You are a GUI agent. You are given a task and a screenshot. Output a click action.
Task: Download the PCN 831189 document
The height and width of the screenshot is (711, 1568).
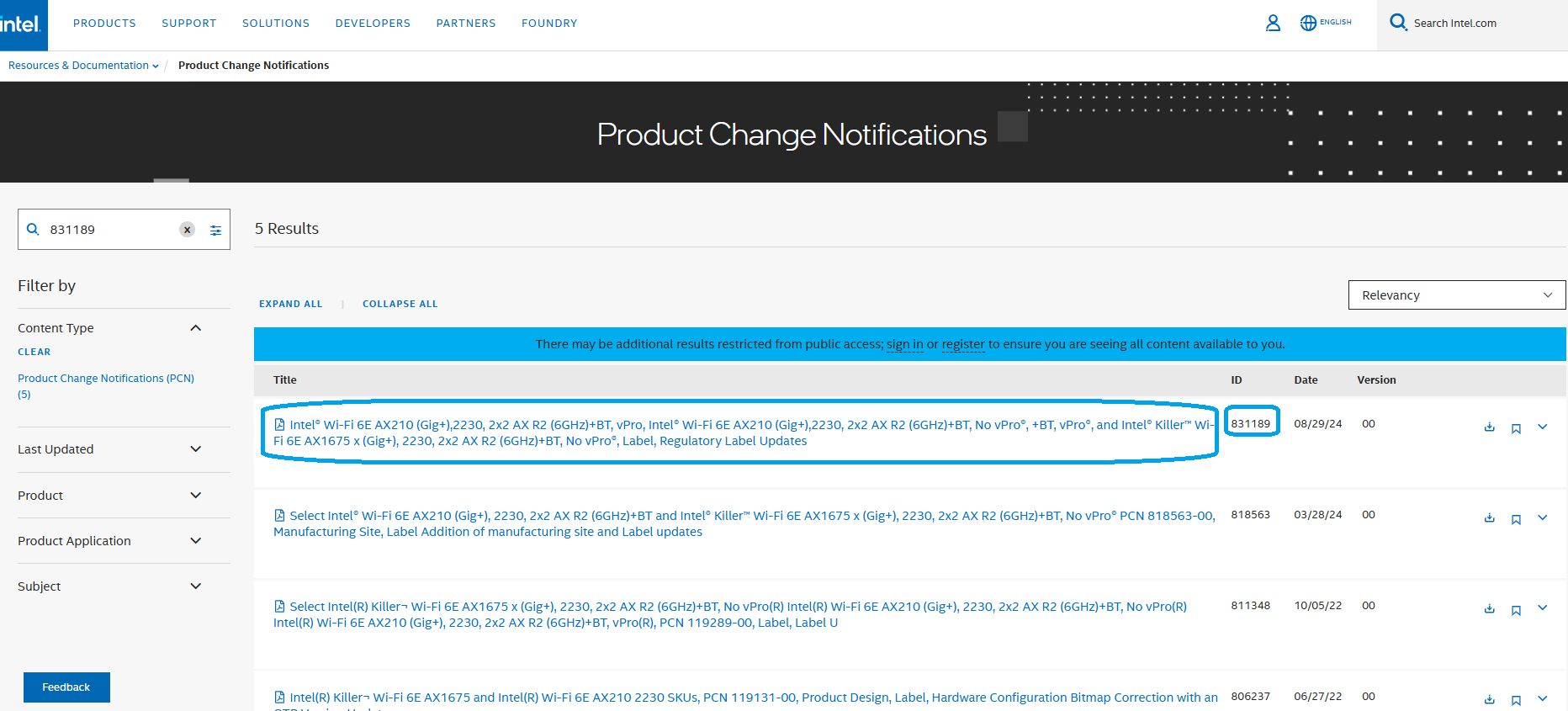coord(1489,427)
